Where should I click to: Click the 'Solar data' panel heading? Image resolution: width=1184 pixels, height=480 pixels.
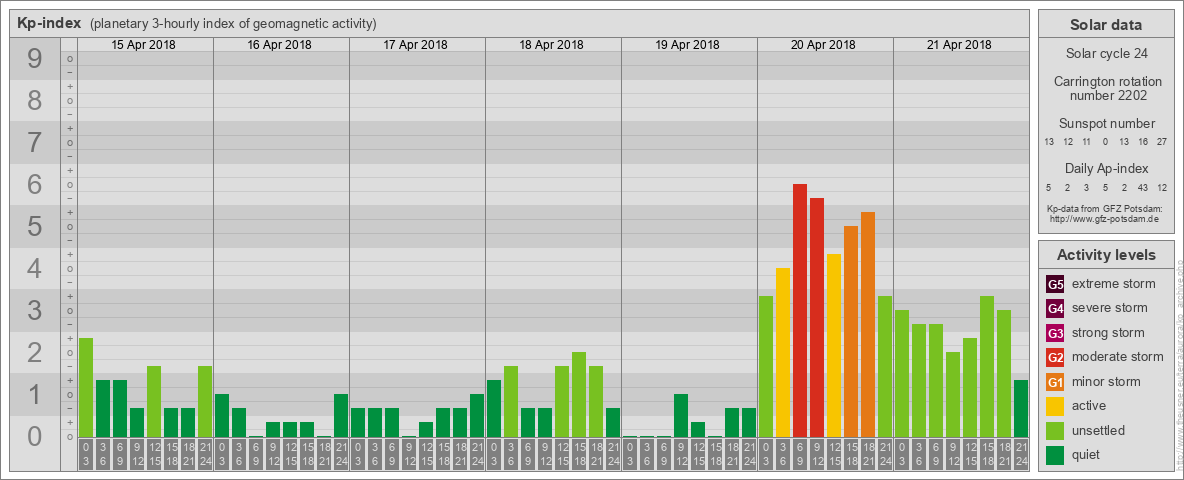[1105, 25]
